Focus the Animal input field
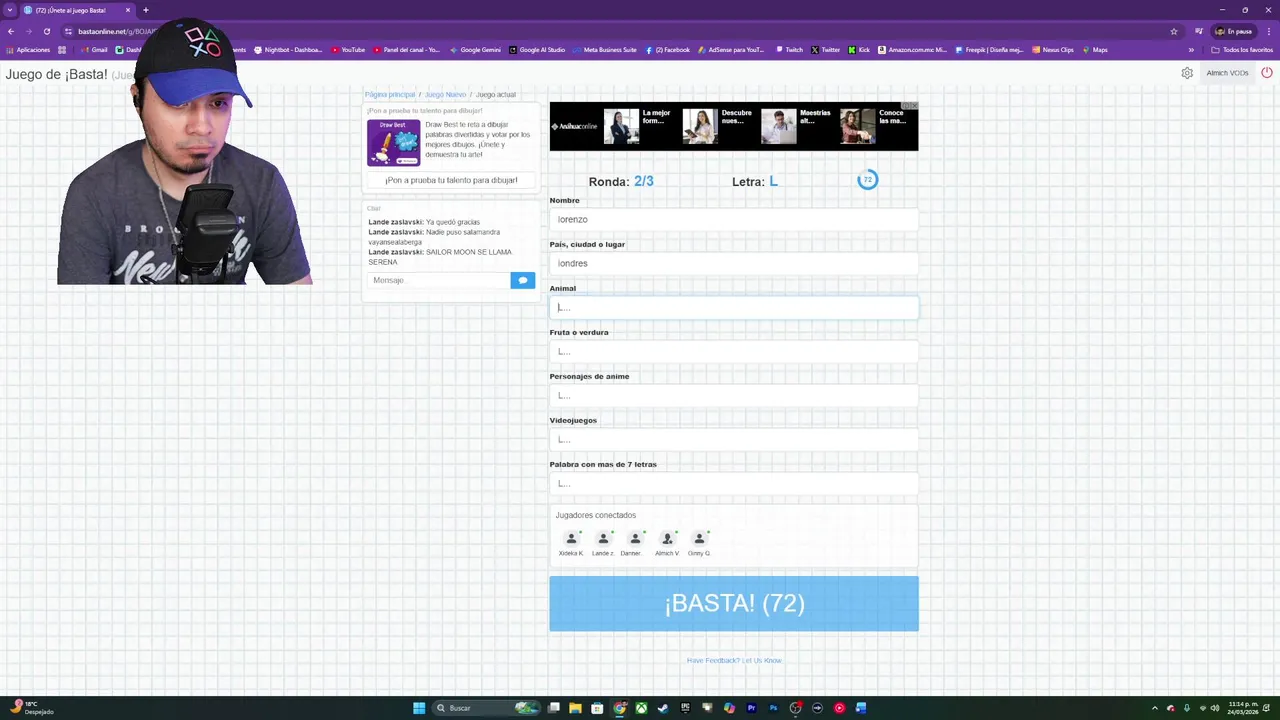Viewport: 1280px width, 720px height. [734, 308]
